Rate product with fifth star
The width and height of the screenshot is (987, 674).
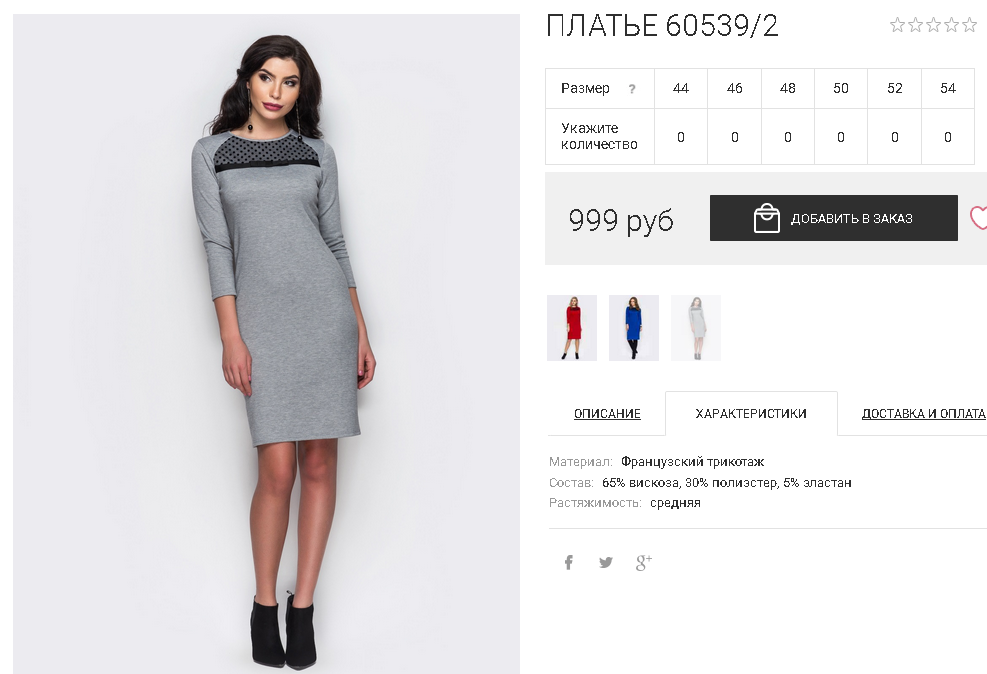coord(969,25)
